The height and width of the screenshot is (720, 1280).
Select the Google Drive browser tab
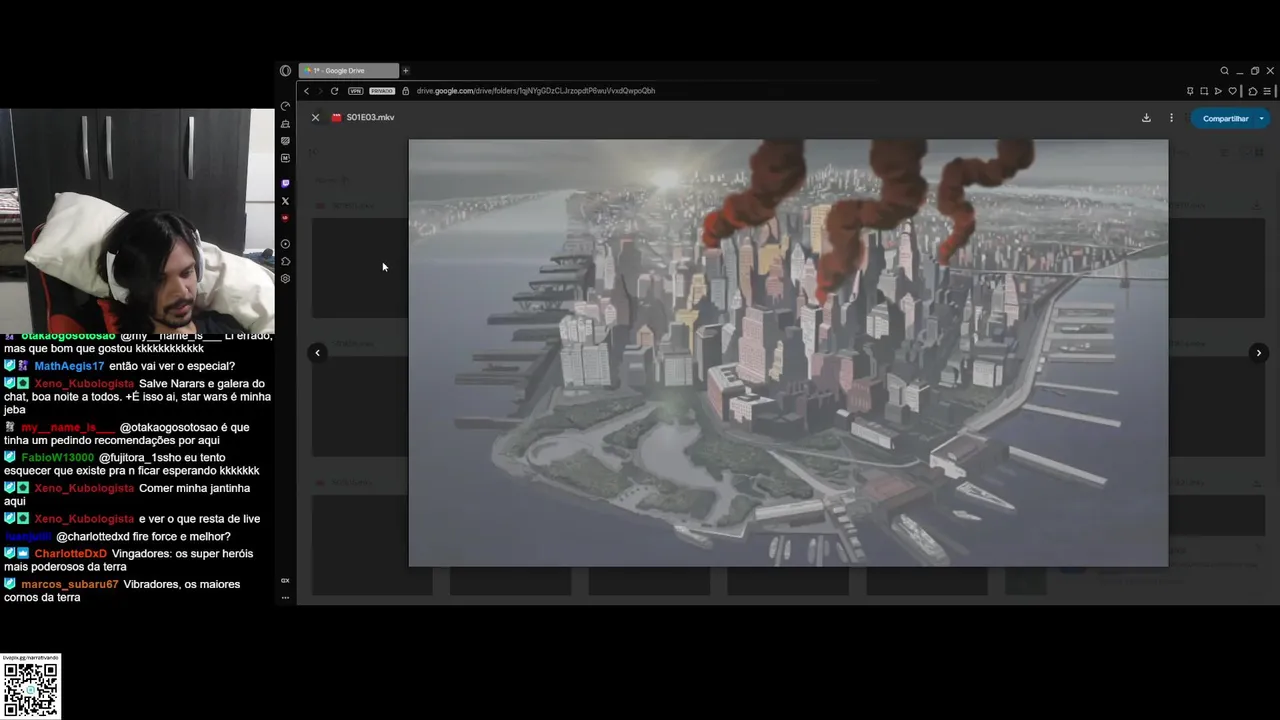click(x=348, y=71)
